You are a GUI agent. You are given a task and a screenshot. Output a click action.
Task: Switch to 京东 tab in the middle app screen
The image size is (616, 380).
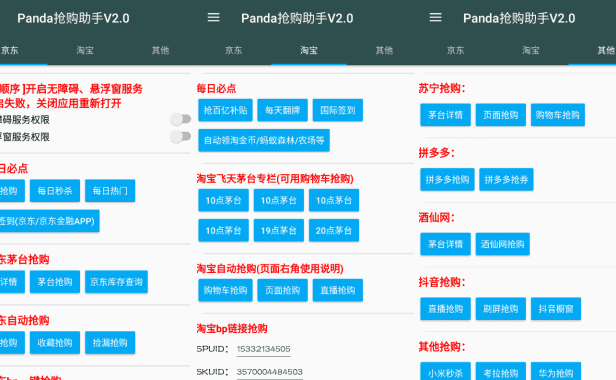tap(233, 50)
